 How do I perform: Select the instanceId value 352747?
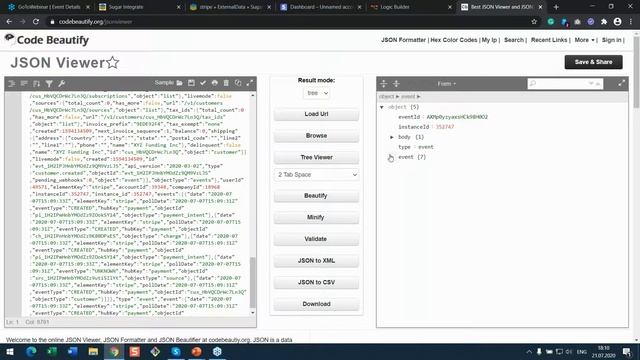pos(445,127)
